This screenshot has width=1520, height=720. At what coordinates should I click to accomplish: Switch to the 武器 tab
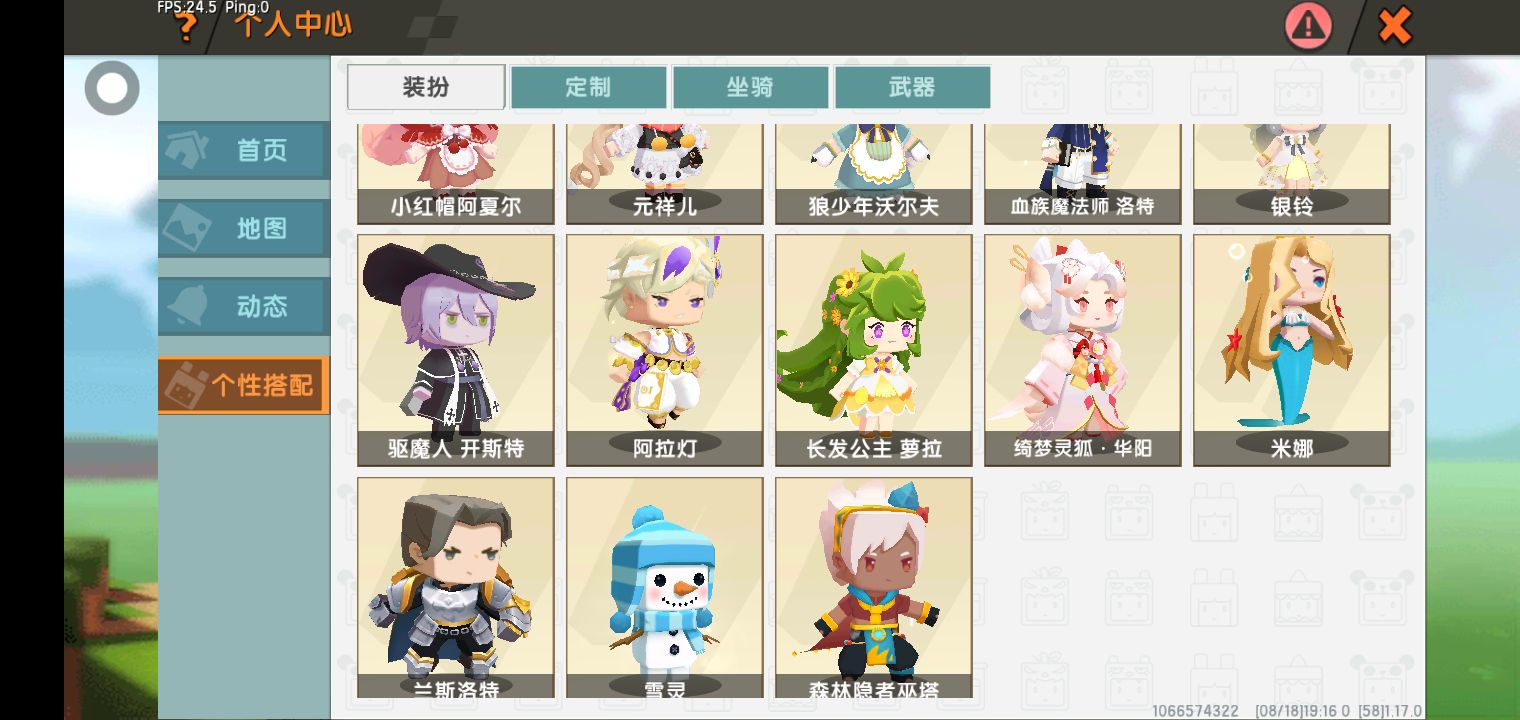coord(912,87)
